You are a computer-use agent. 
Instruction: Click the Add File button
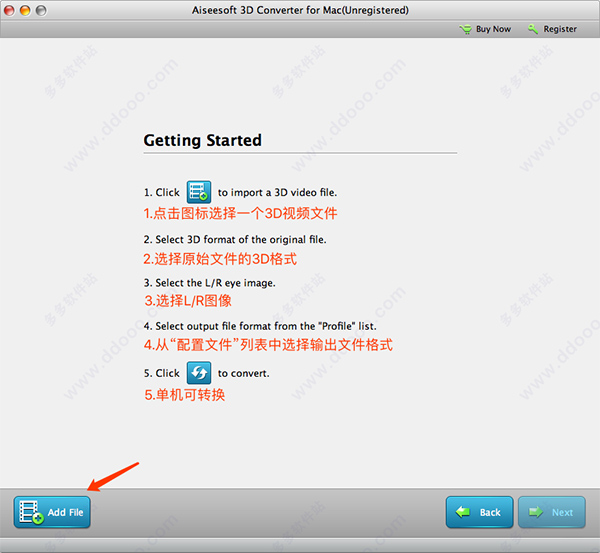point(52,512)
